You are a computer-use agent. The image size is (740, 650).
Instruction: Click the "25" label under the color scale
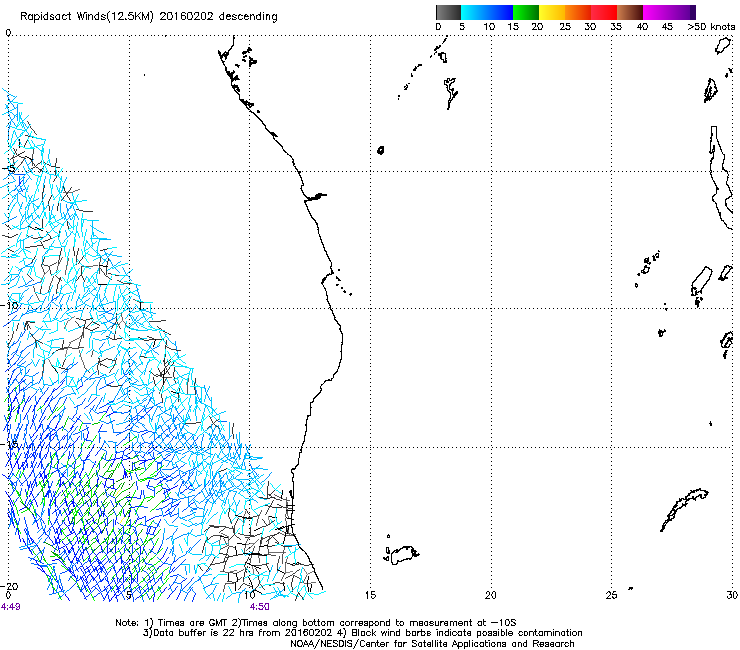click(x=565, y=27)
